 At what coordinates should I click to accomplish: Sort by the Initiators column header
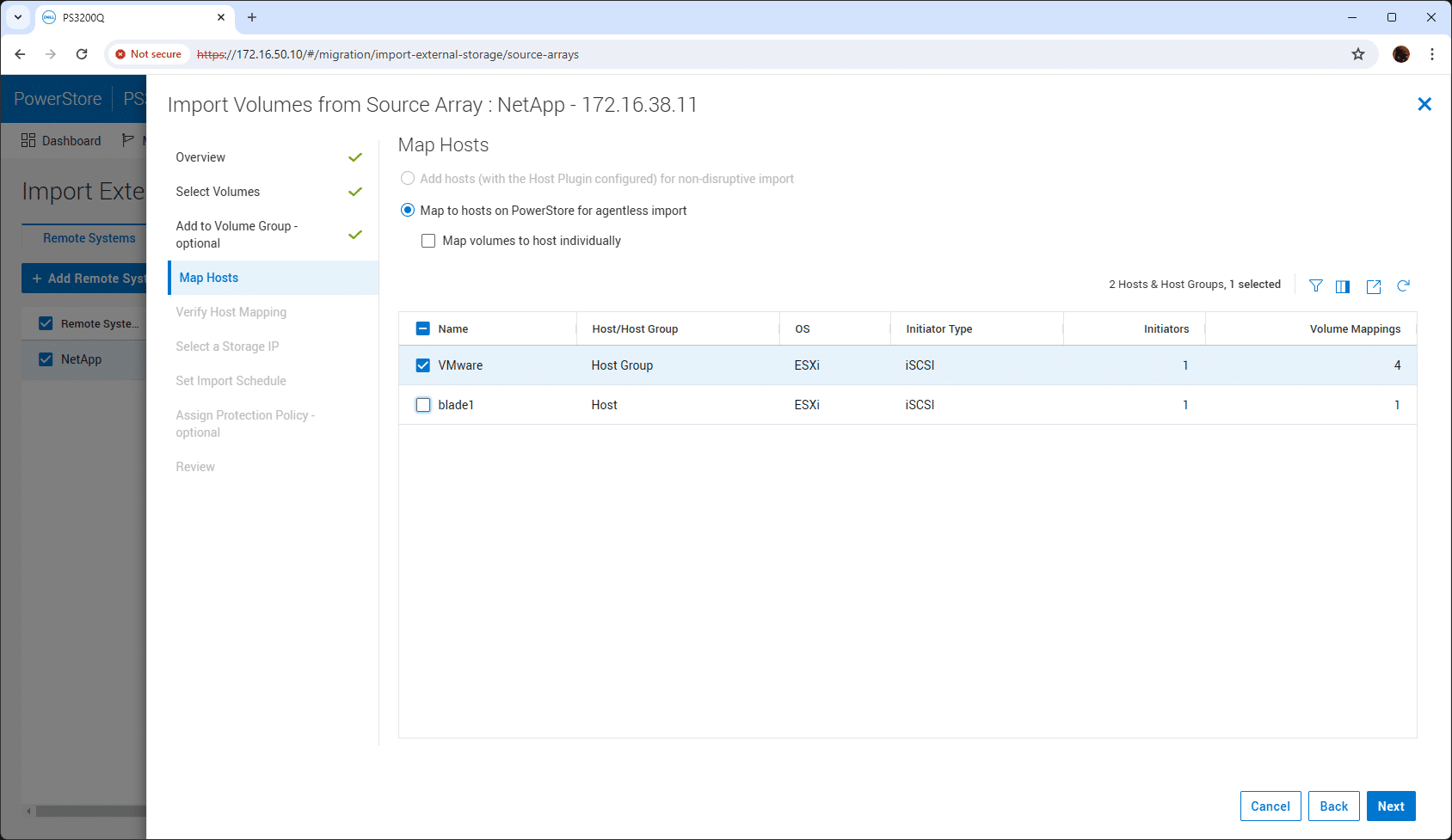coord(1166,329)
